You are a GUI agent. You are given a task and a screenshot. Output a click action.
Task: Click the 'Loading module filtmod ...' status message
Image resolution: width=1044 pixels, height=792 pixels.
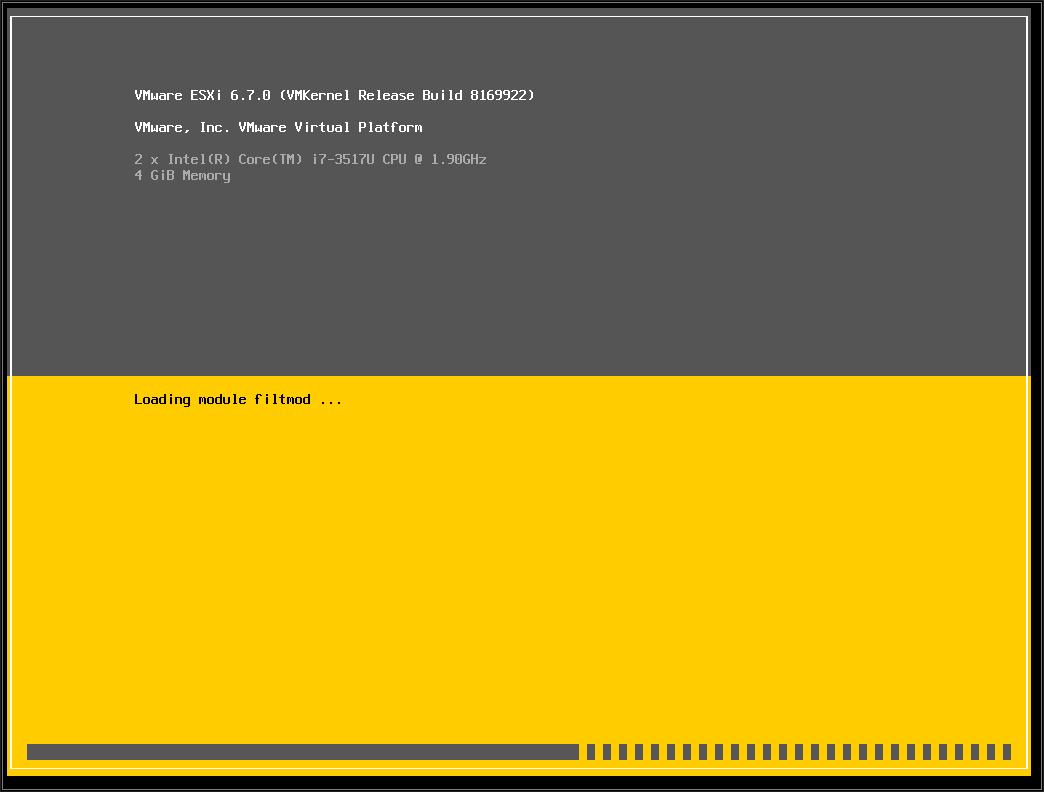[x=238, y=399]
